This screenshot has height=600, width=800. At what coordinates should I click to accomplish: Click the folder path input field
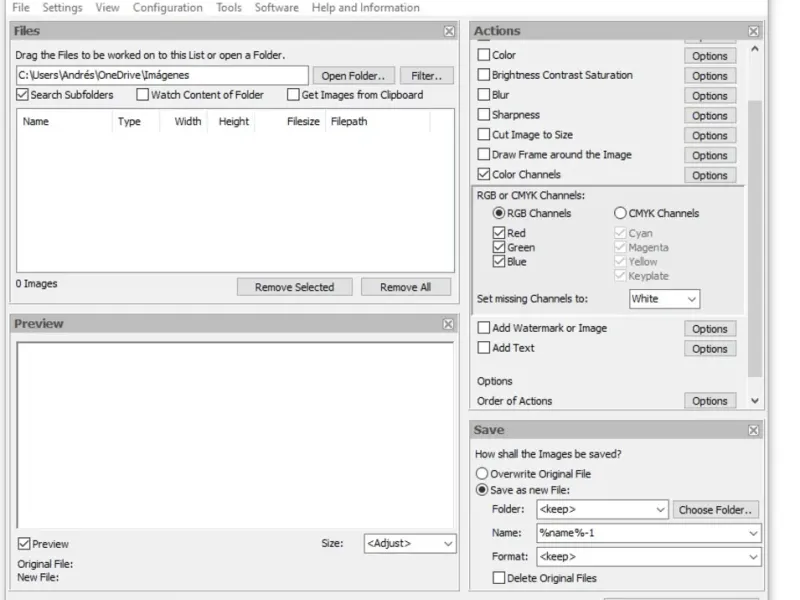(162, 75)
